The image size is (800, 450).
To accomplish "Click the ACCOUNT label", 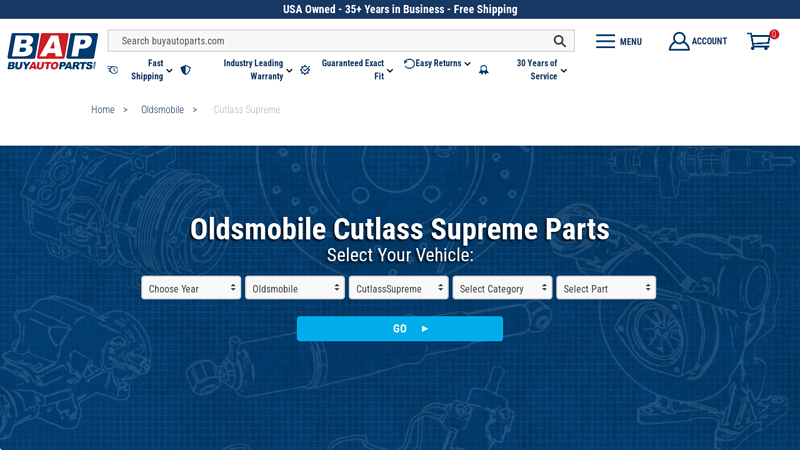I will tap(709, 41).
